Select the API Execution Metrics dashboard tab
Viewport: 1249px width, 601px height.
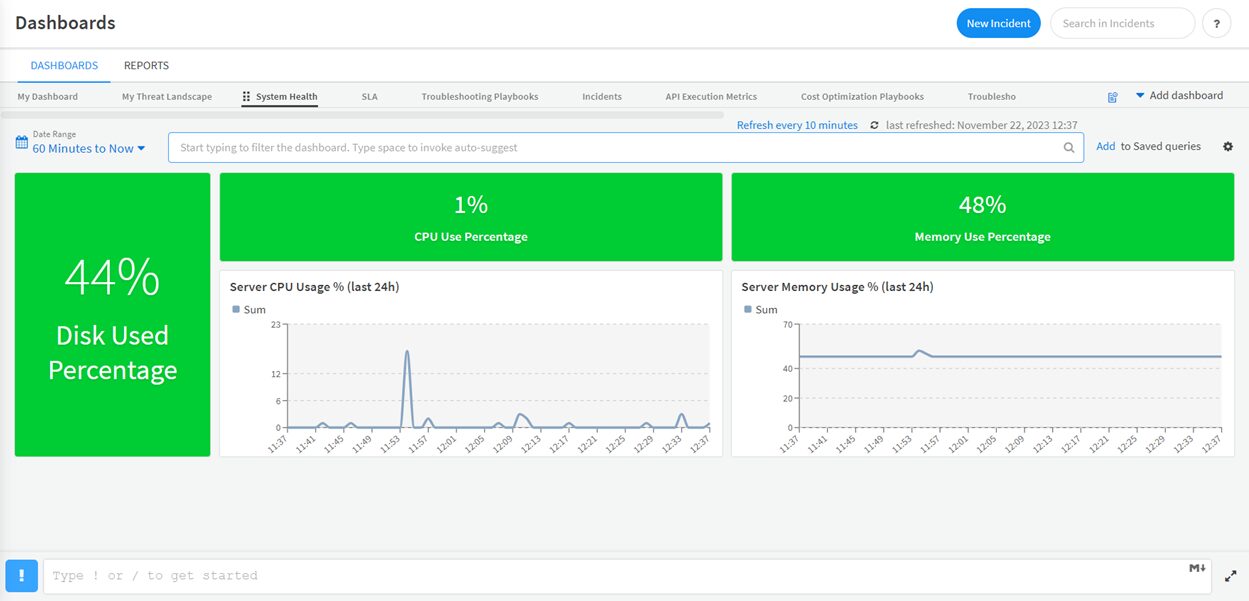coord(711,97)
